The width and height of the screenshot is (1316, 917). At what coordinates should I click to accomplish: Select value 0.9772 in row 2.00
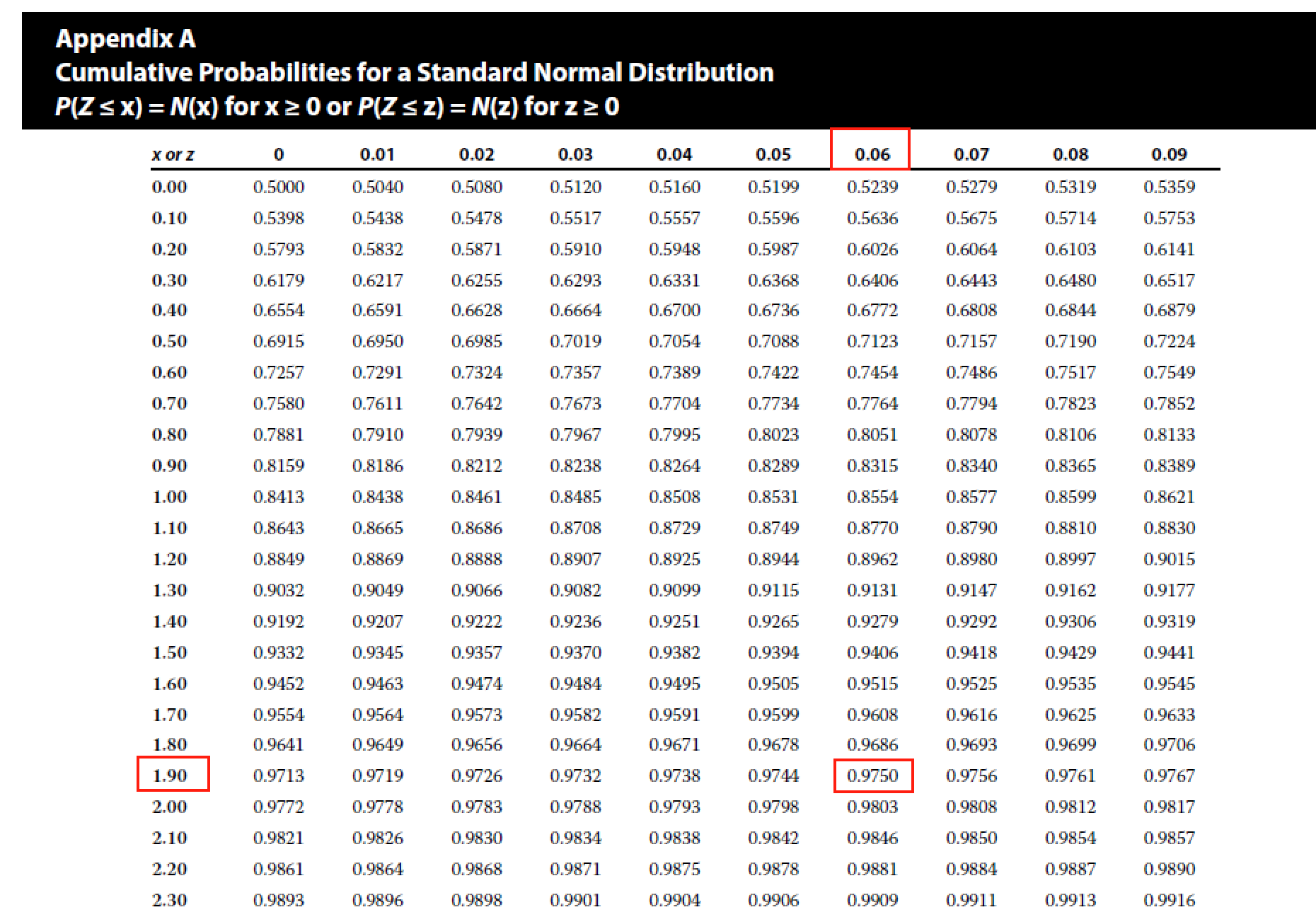click(x=279, y=807)
